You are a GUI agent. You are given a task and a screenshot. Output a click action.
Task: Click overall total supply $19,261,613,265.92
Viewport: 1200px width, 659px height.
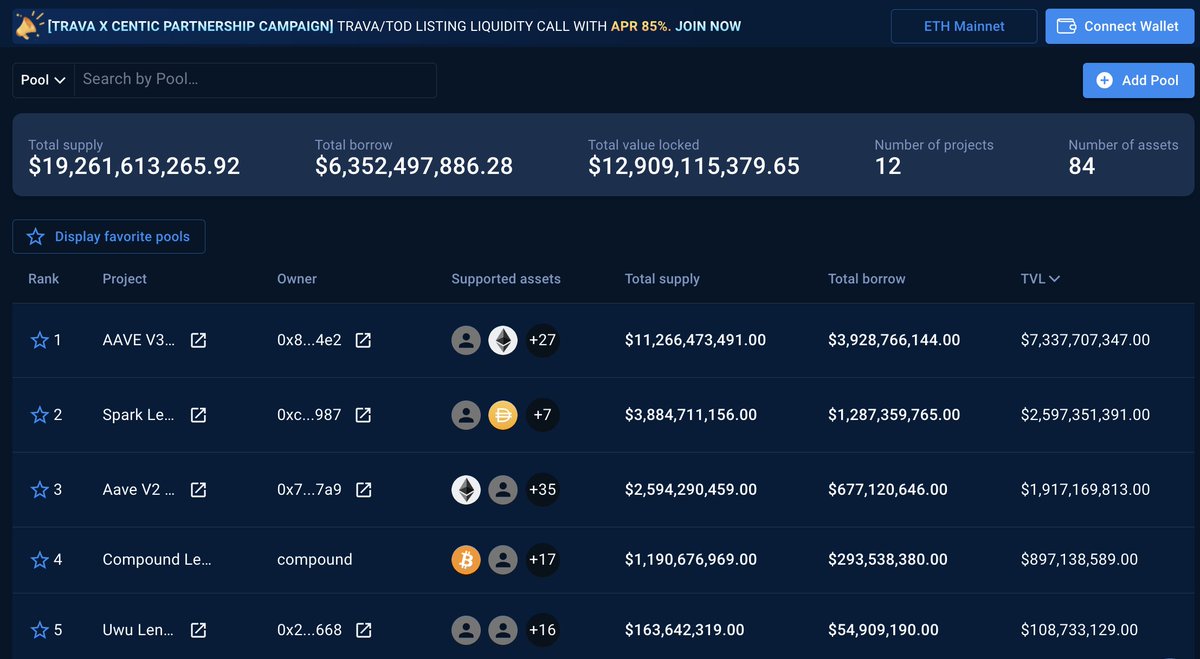pos(134,166)
